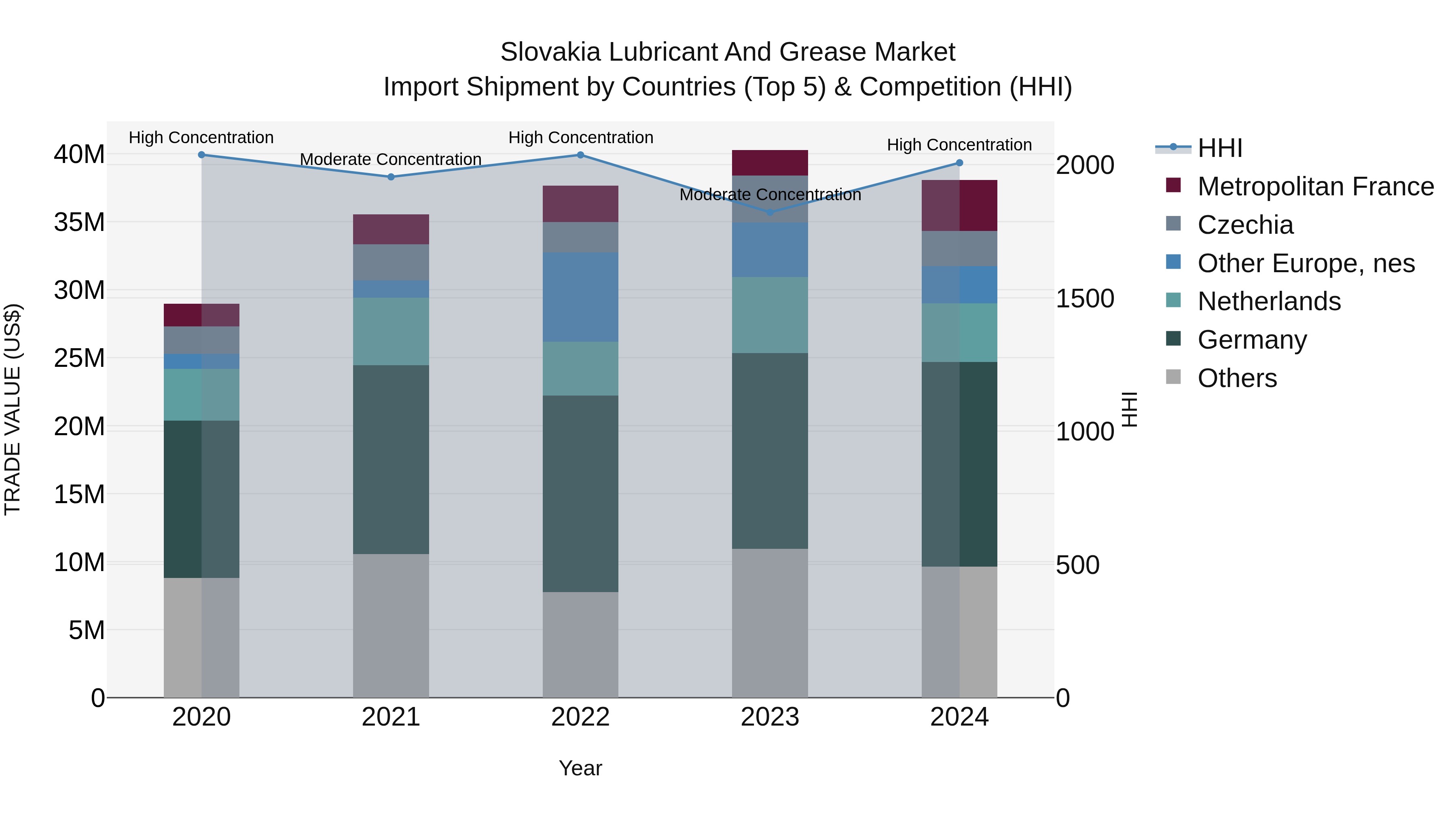
Task: Click 'Moderate Concentration' annotation above 2021
Action: (391, 159)
